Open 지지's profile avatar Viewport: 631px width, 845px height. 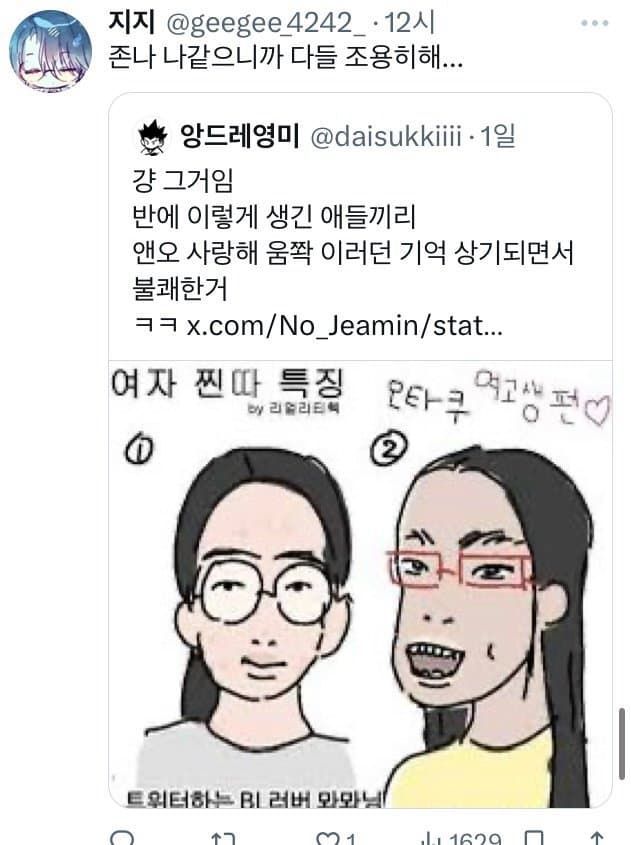pos(51,51)
